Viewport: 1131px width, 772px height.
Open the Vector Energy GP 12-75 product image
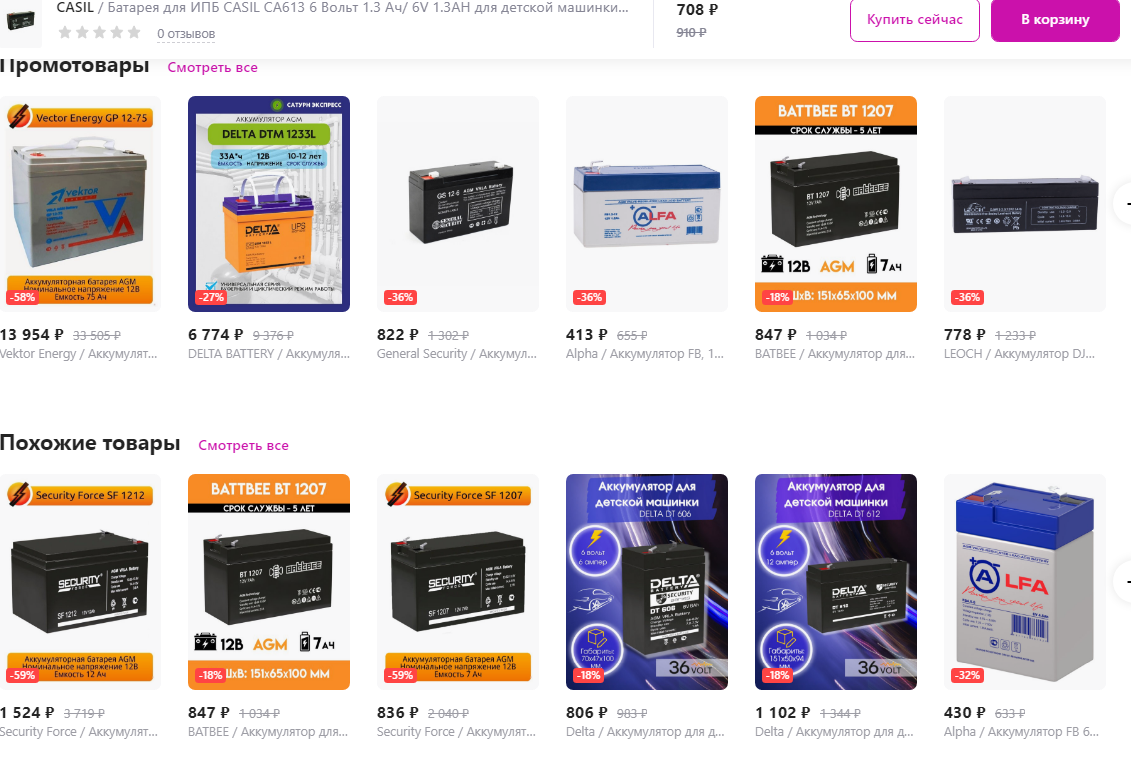79,203
